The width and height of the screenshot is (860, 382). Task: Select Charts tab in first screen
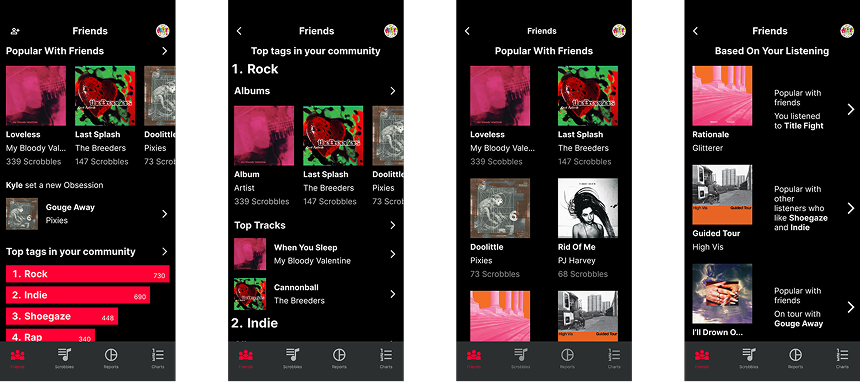point(157,358)
